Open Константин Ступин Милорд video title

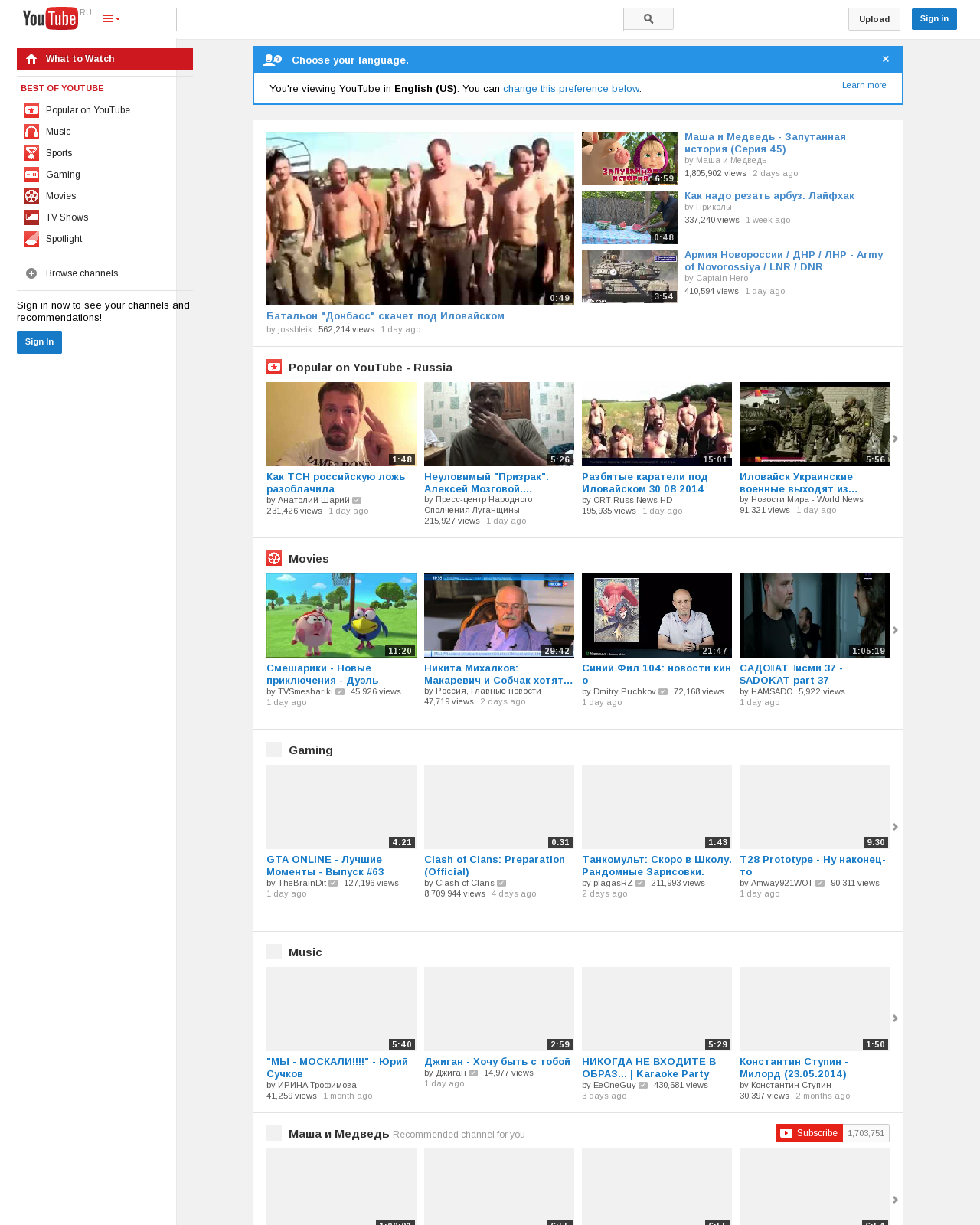click(794, 1067)
